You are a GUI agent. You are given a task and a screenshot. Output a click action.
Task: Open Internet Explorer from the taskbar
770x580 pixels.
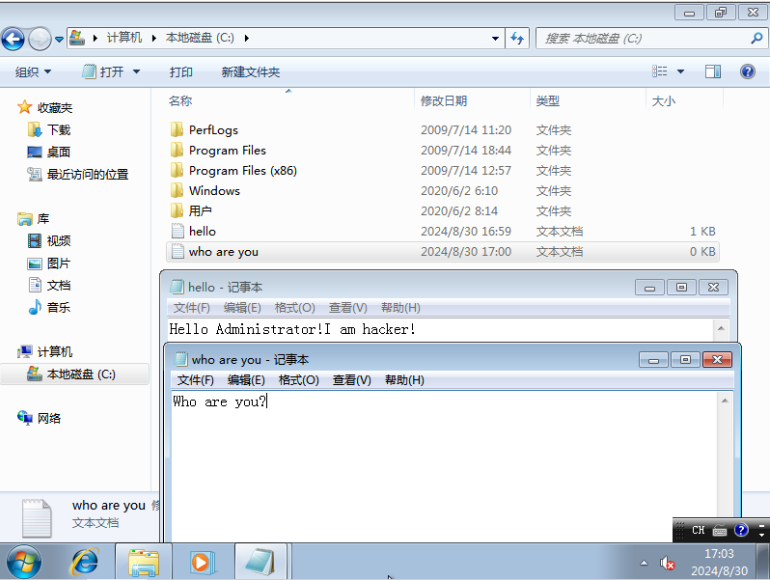[85, 562]
